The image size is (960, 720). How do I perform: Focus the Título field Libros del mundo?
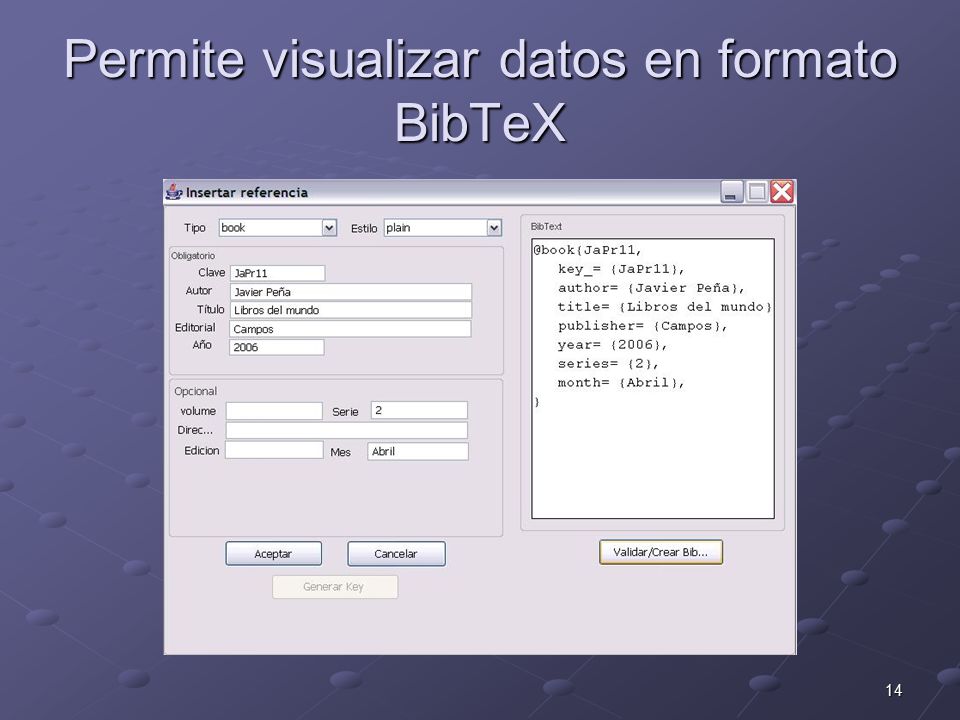click(351, 310)
